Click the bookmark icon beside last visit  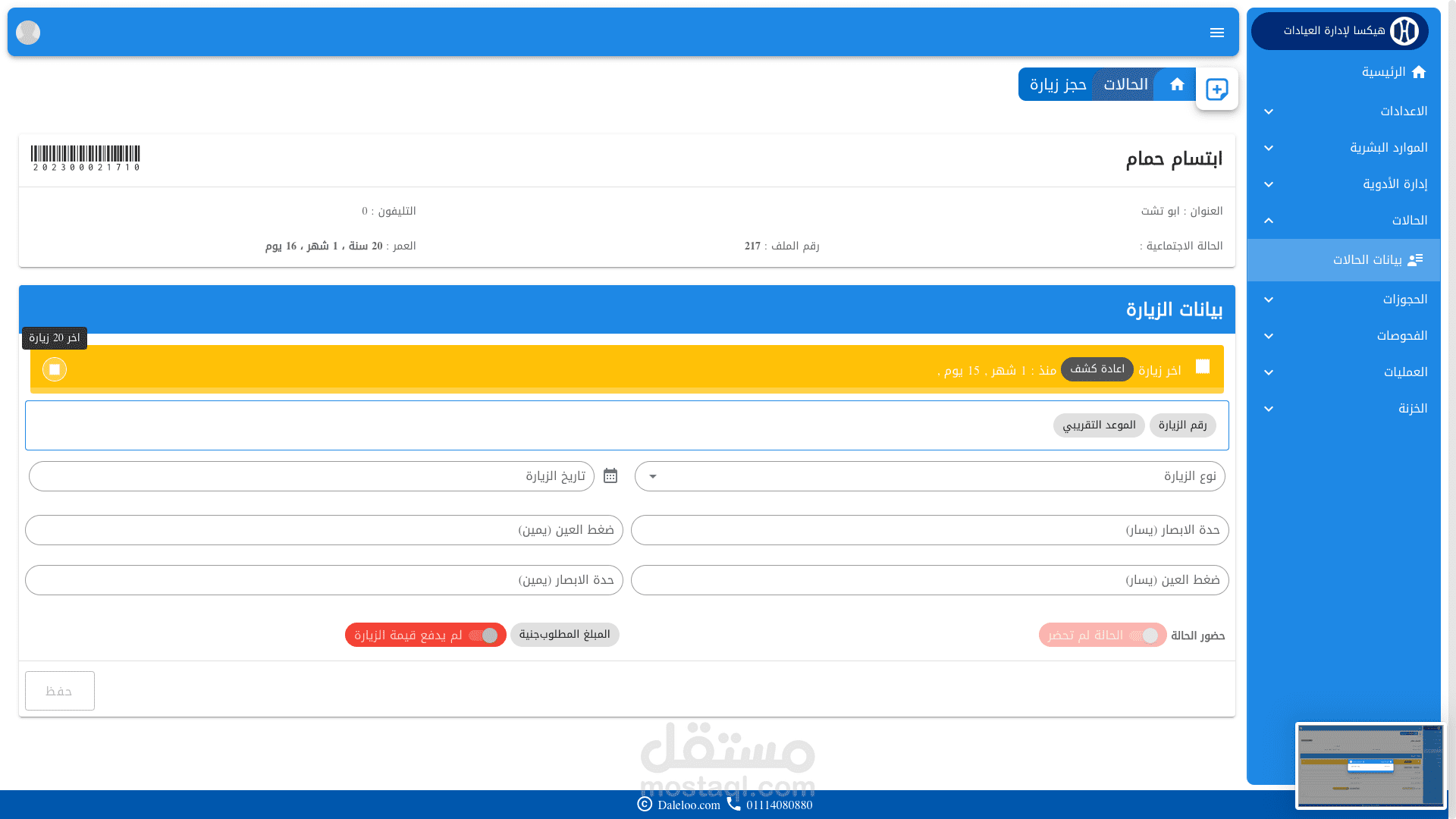tap(1203, 367)
